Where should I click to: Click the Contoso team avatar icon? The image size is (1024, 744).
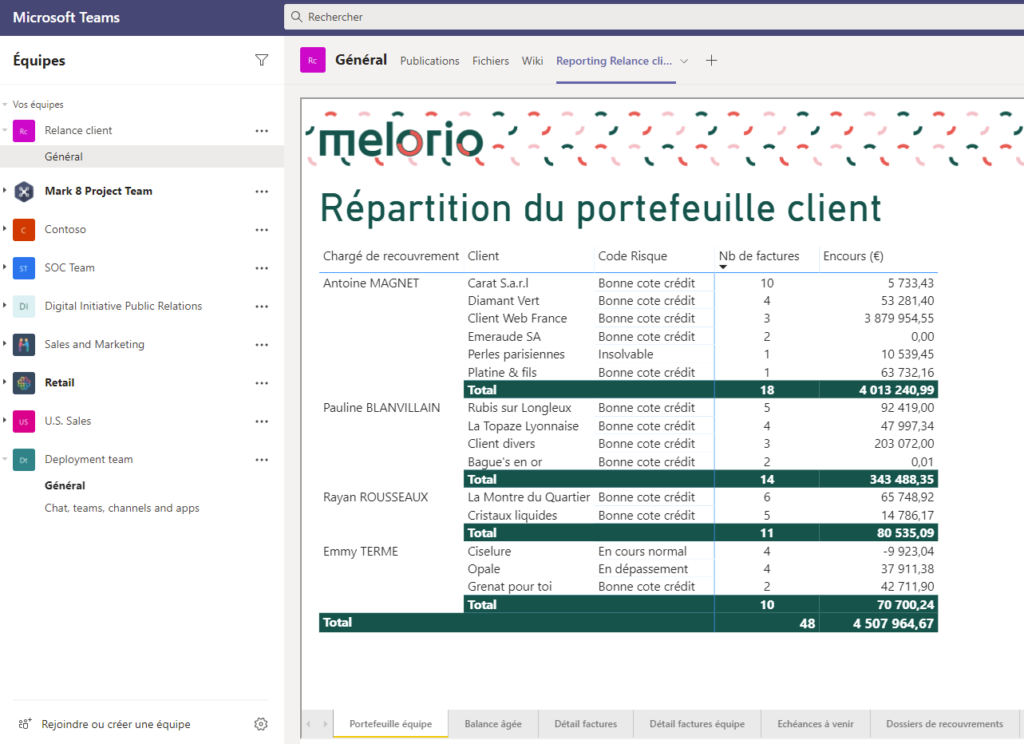pyautogui.click(x=24, y=230)
